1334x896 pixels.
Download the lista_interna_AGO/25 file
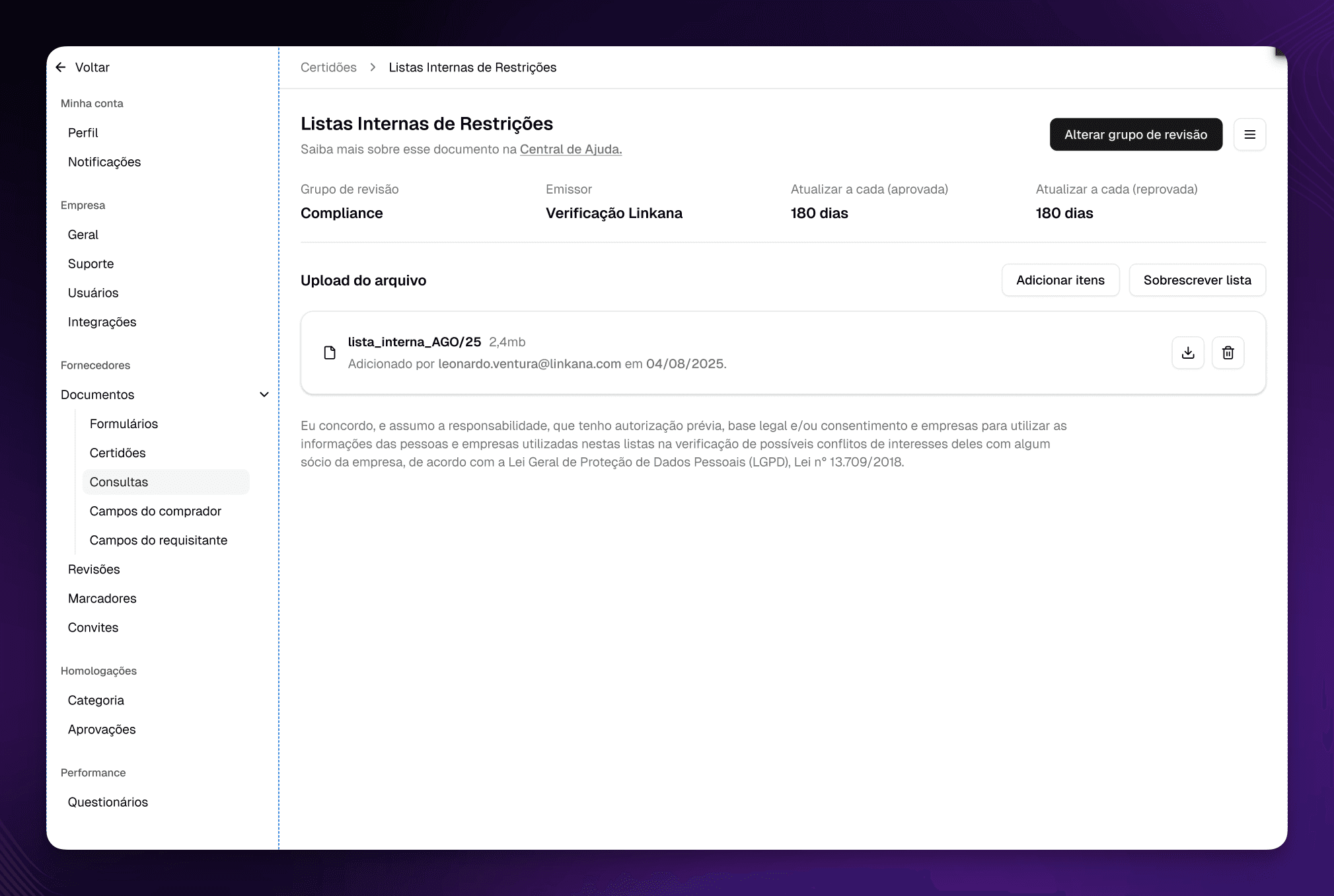pyautogui.click(x=1187, y=353)
